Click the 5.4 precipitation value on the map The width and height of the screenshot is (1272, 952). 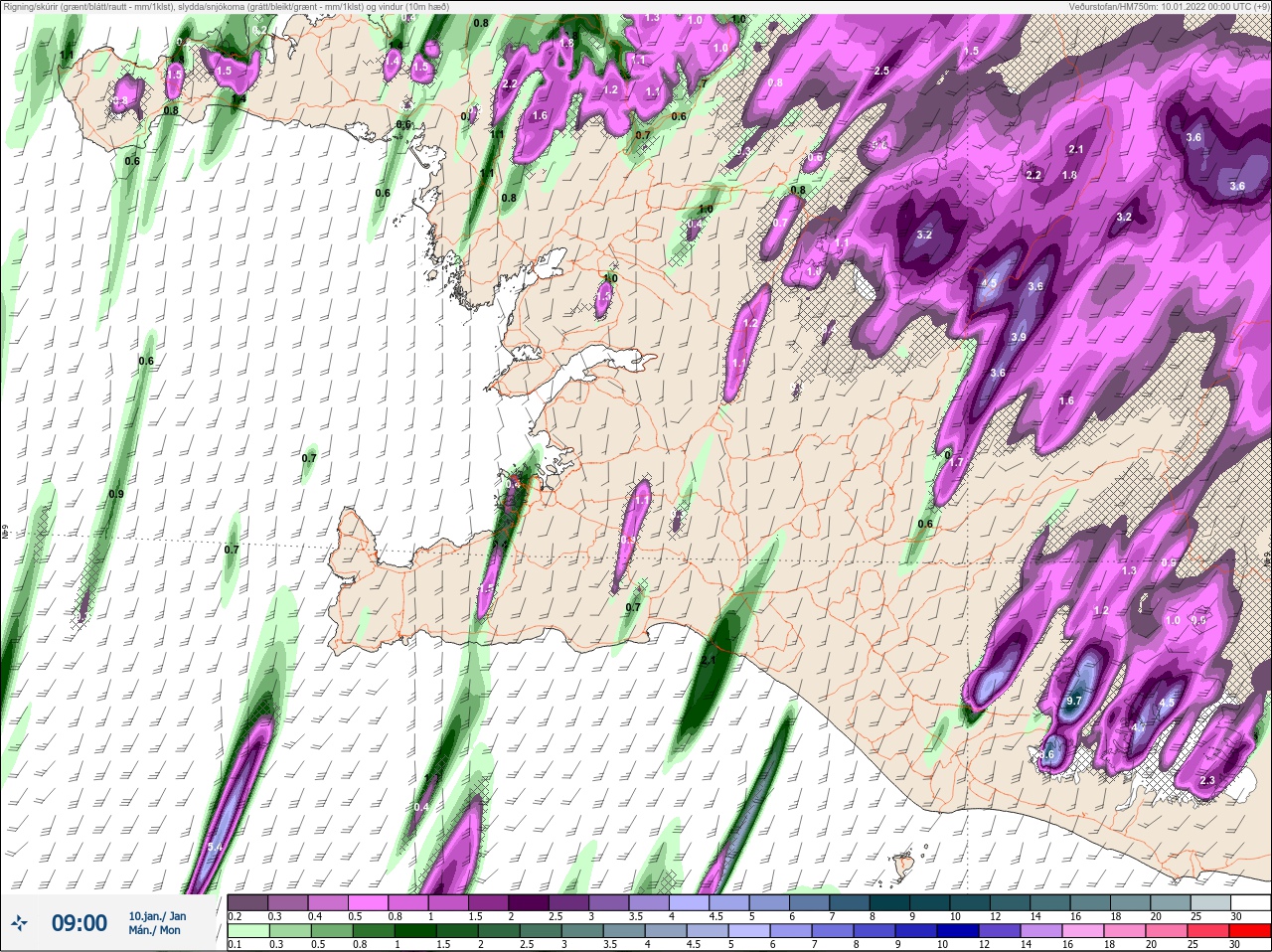tap(216, 848)
